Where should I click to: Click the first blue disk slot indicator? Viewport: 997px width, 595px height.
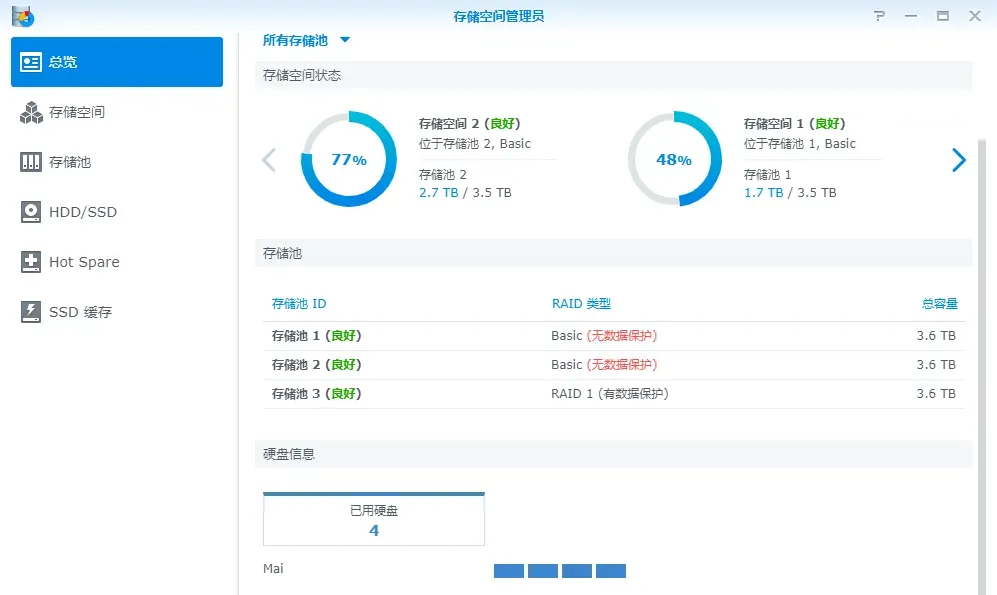tap(509, 571)
